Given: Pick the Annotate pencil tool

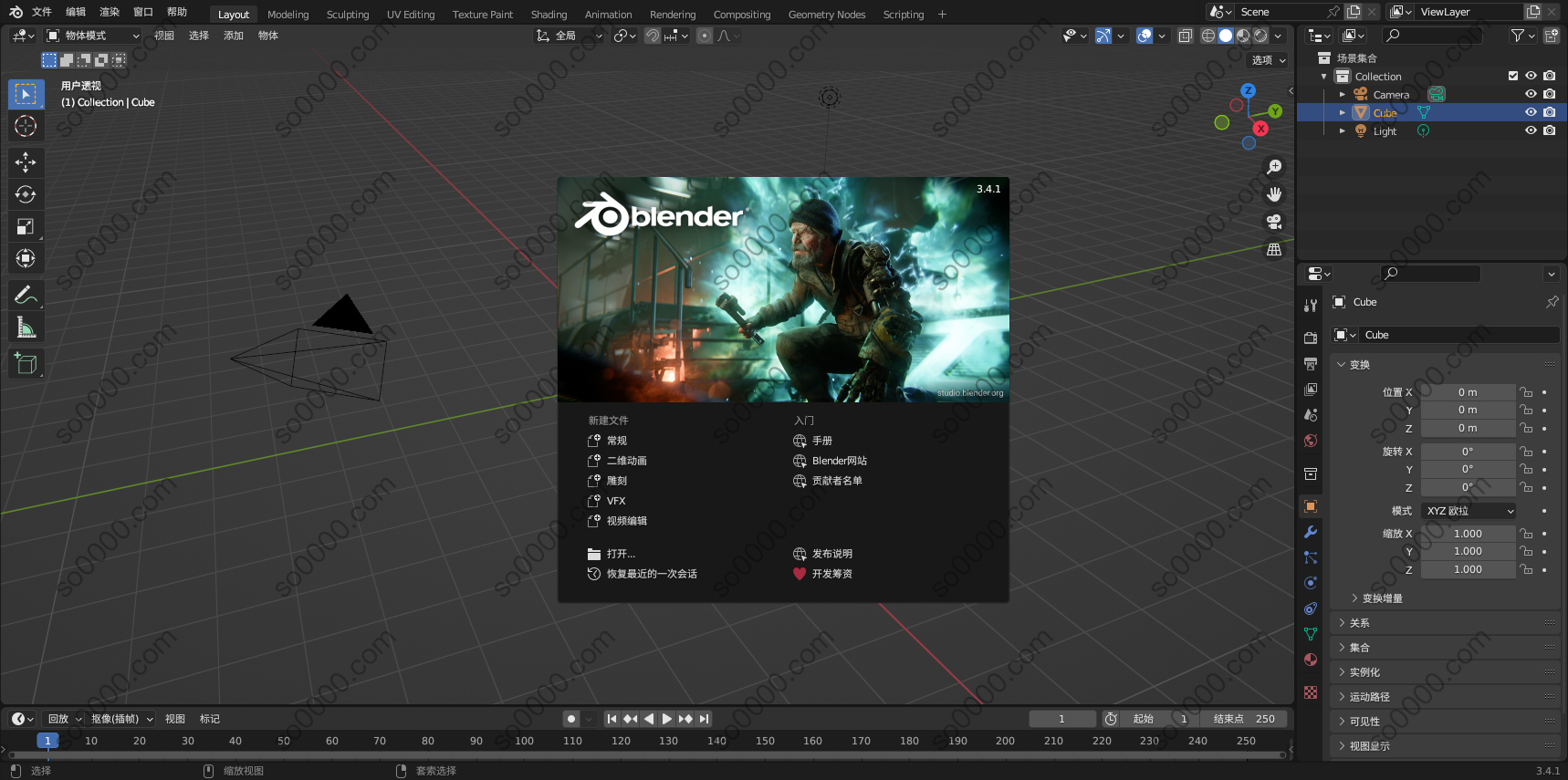Looking at the screenshot, I should tap(26, 295).
